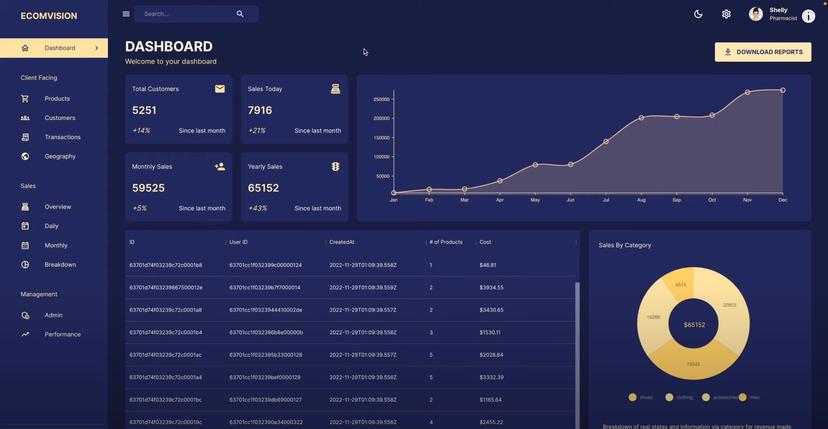Click the Download Reports button

click(763, 52)
